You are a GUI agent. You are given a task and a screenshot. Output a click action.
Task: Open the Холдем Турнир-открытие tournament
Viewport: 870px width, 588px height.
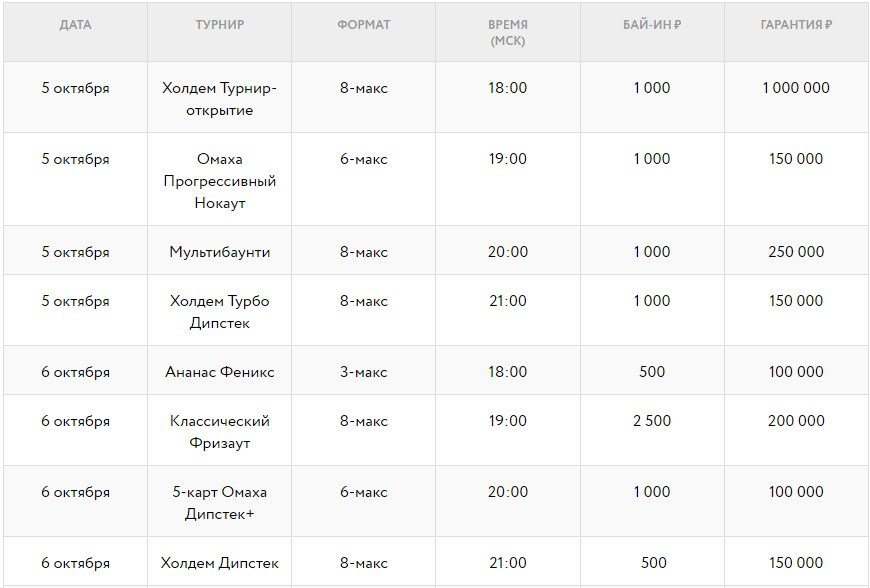[219, 99]
